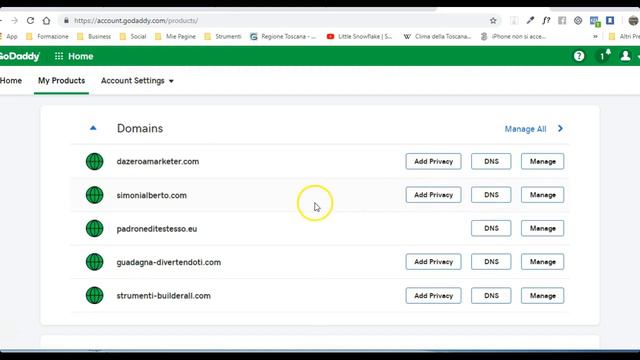Screen dimensions: 640x360
Task: Click the padroneditestesso.eu domain name
Action: pos(157,229)
